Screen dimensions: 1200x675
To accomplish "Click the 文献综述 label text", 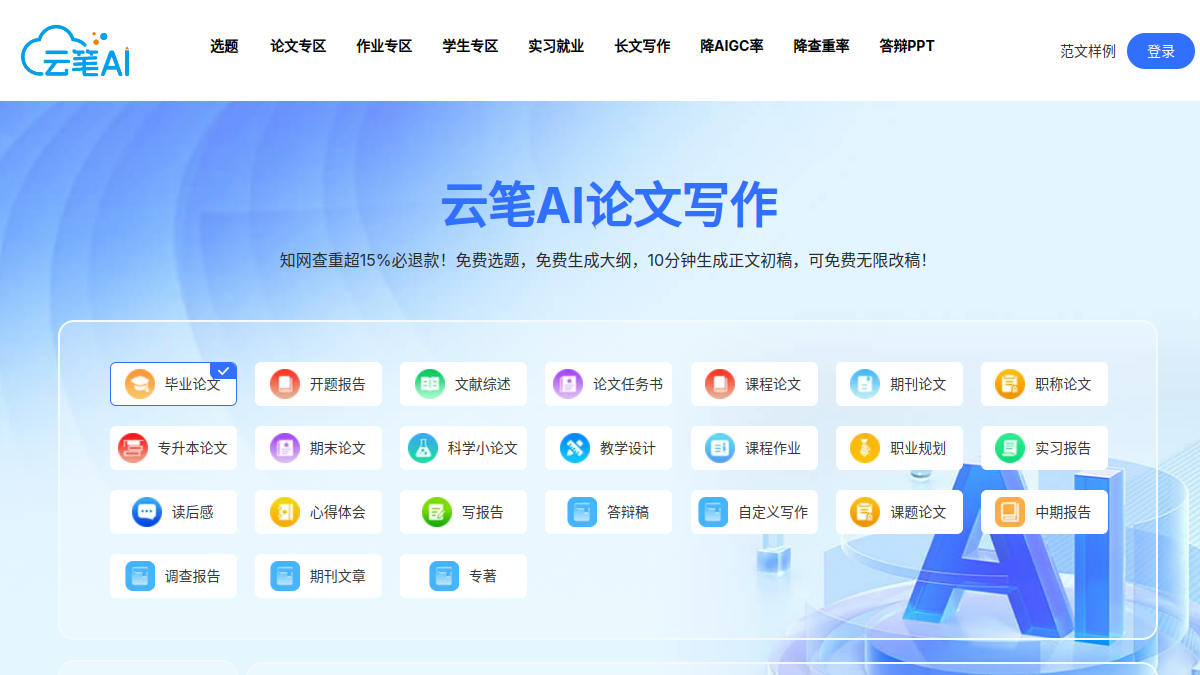I will click(483, 384).
